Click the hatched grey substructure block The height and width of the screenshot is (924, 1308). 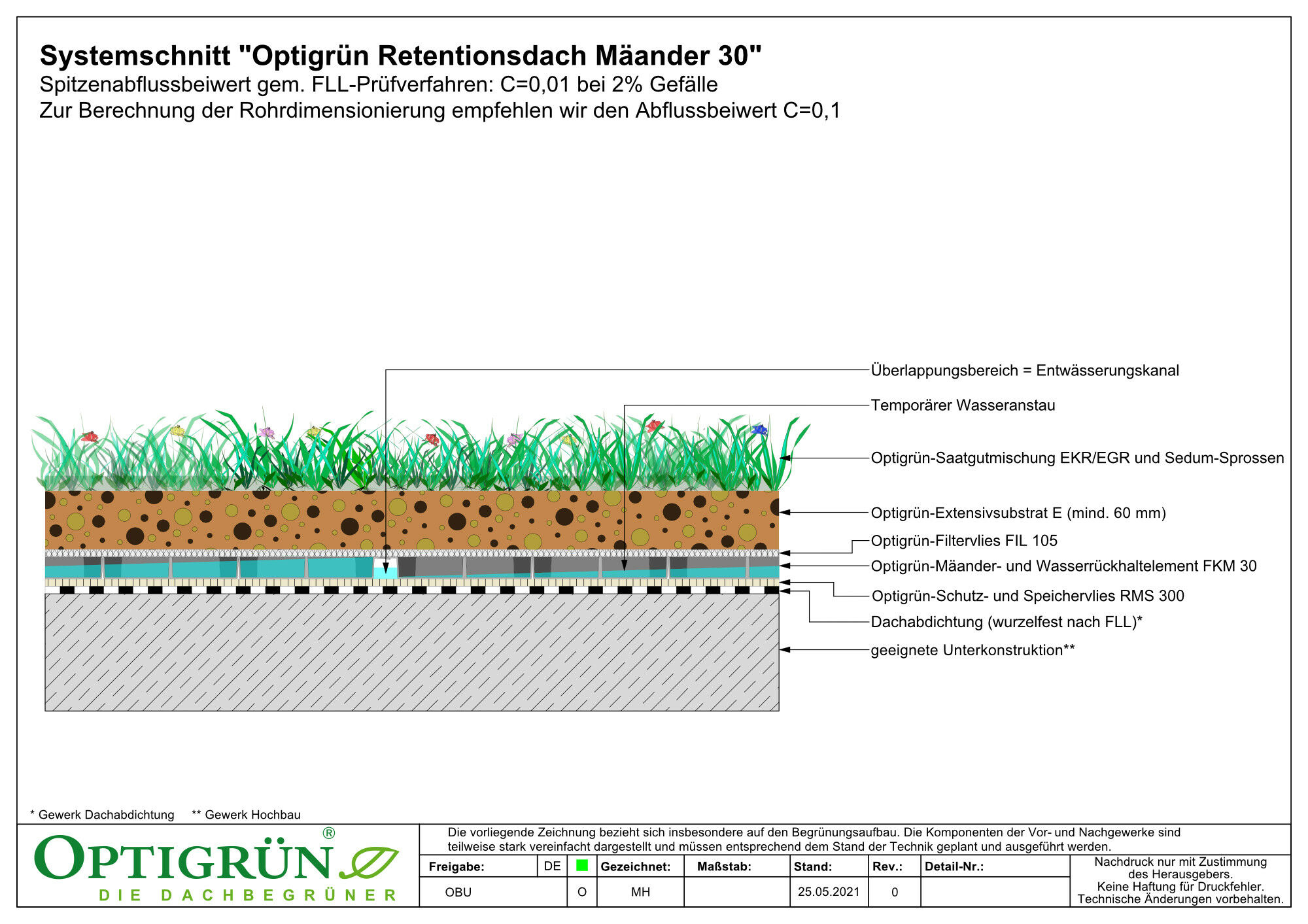412,652
